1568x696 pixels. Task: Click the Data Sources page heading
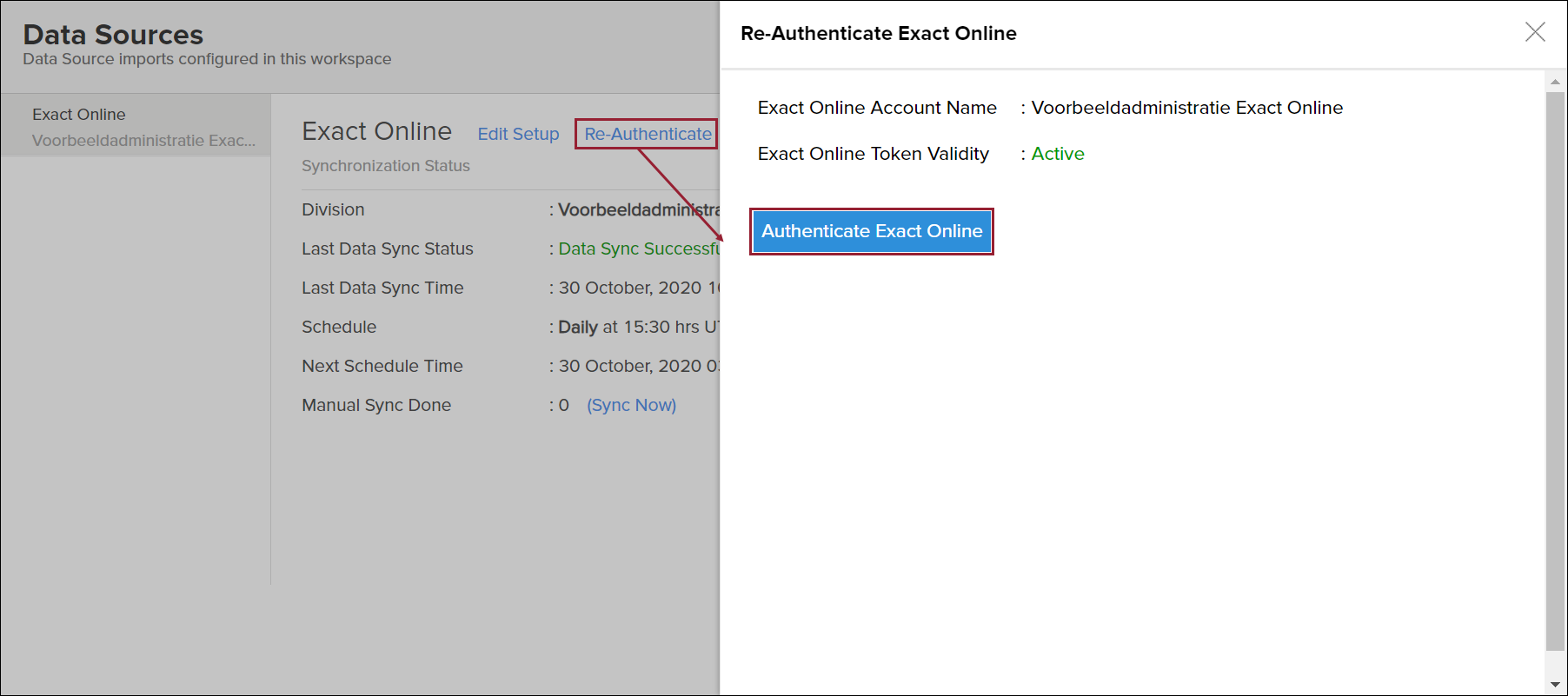[x=113, y=35]
